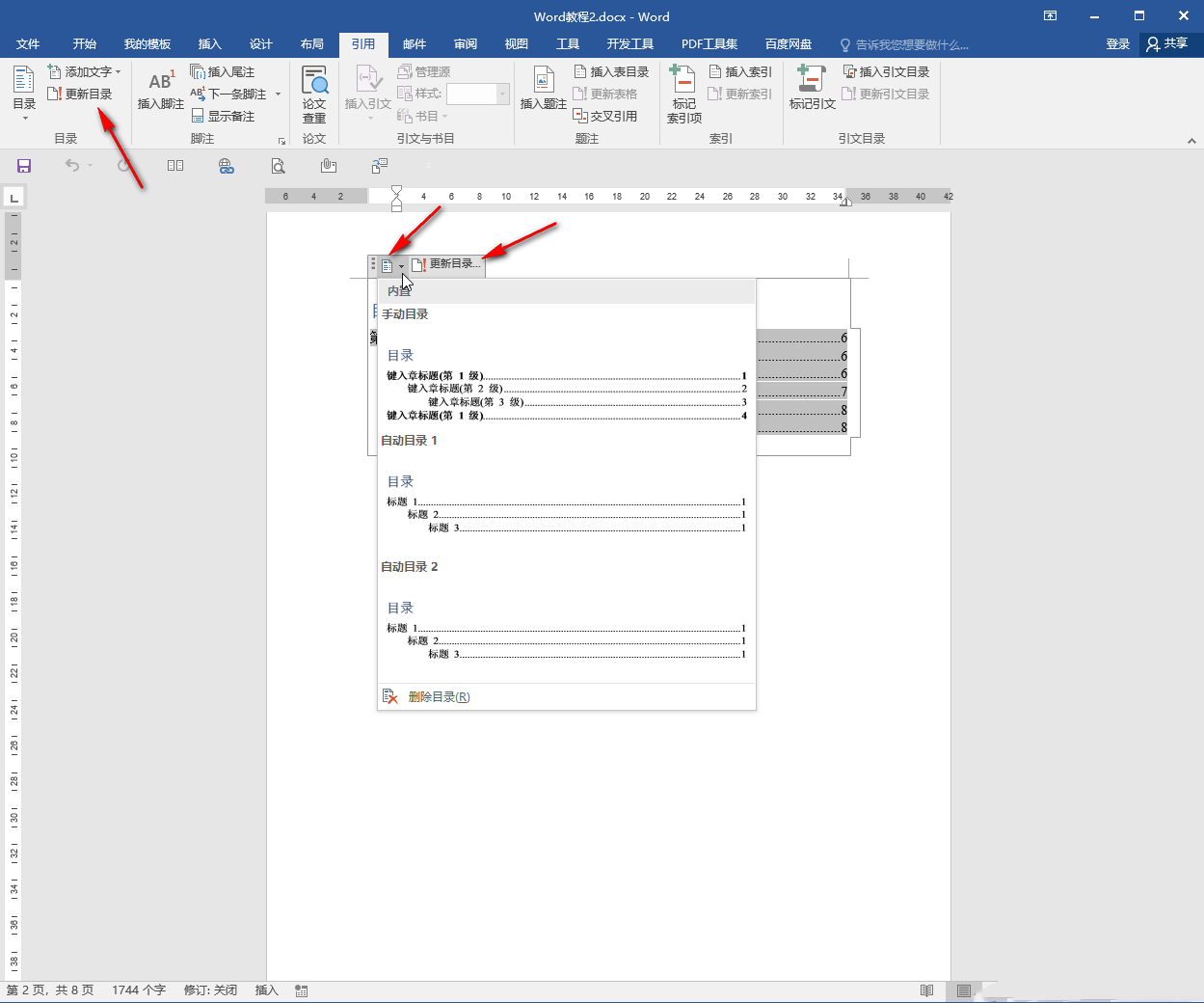
Task: Click 标记引文 button
Action: (812, 91)
